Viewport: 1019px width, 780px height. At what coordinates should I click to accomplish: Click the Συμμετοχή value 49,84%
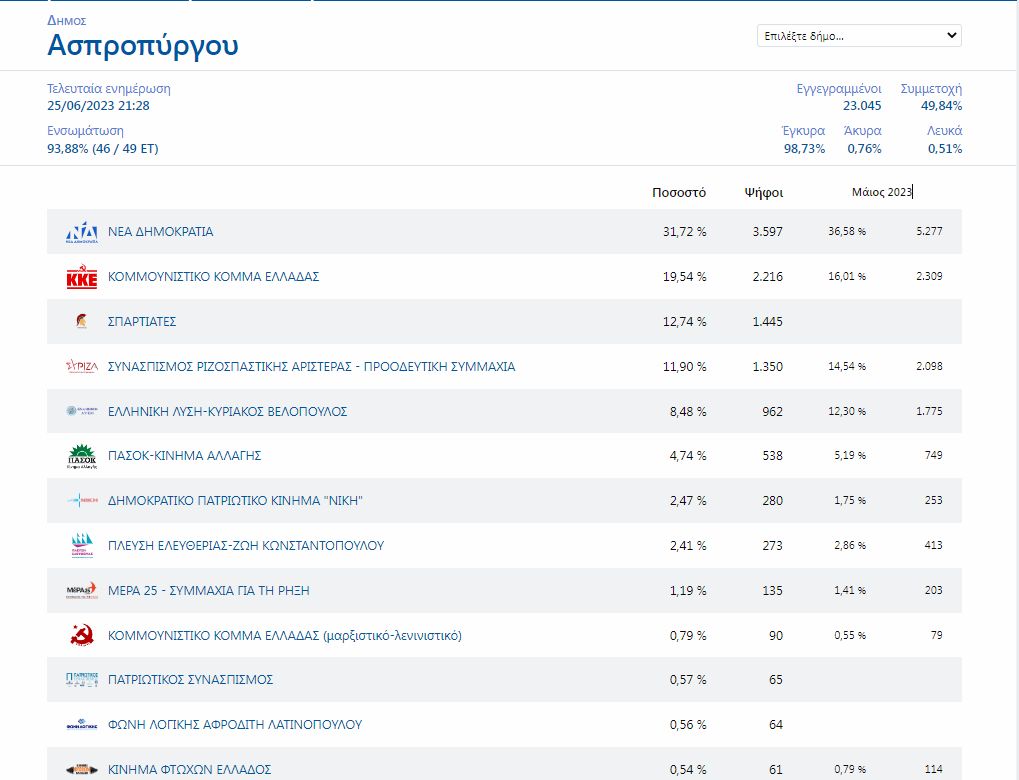pyautogui.click(x=942, y=105)
